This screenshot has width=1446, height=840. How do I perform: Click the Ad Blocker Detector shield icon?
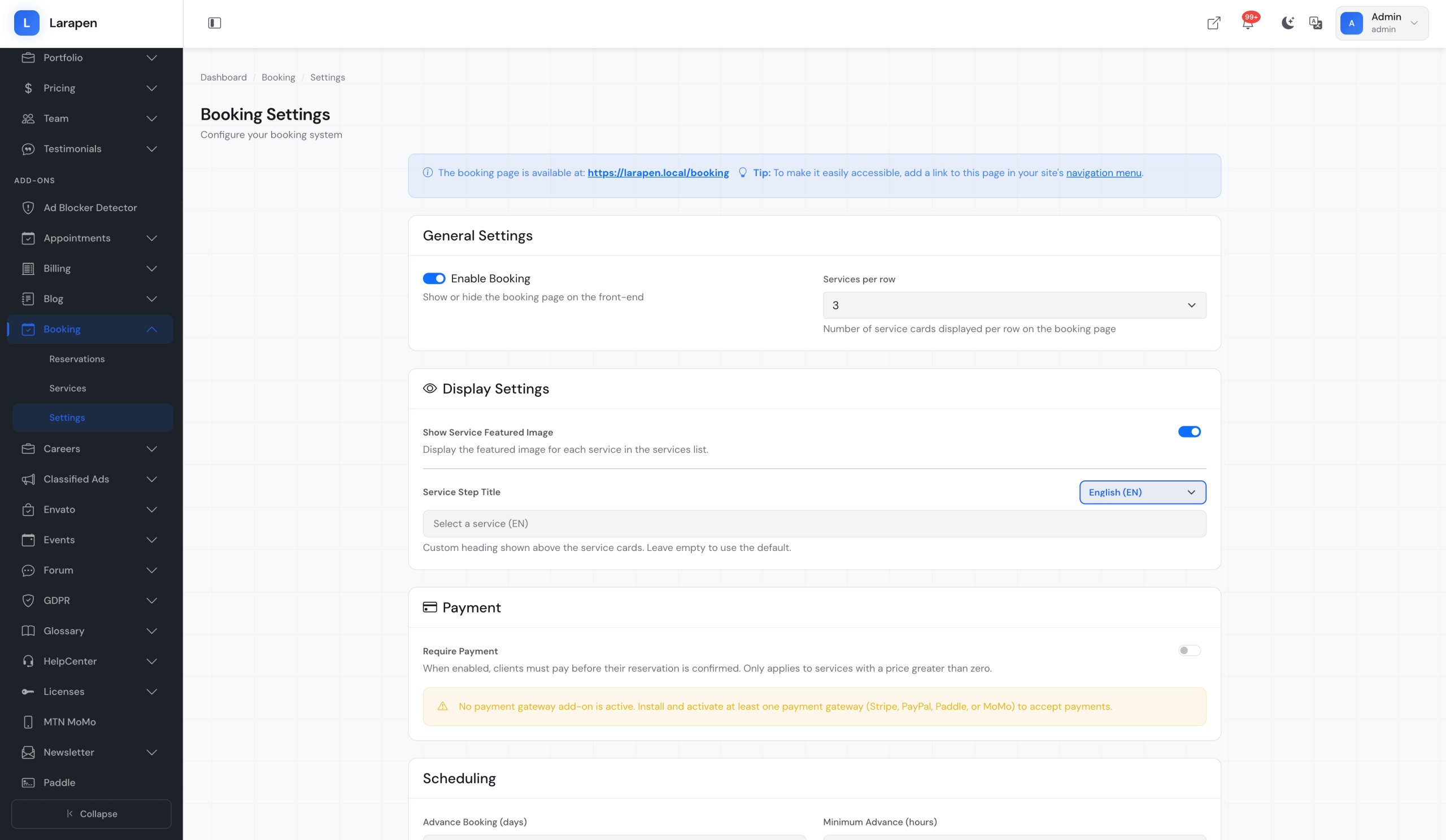[x=28, y=208]
